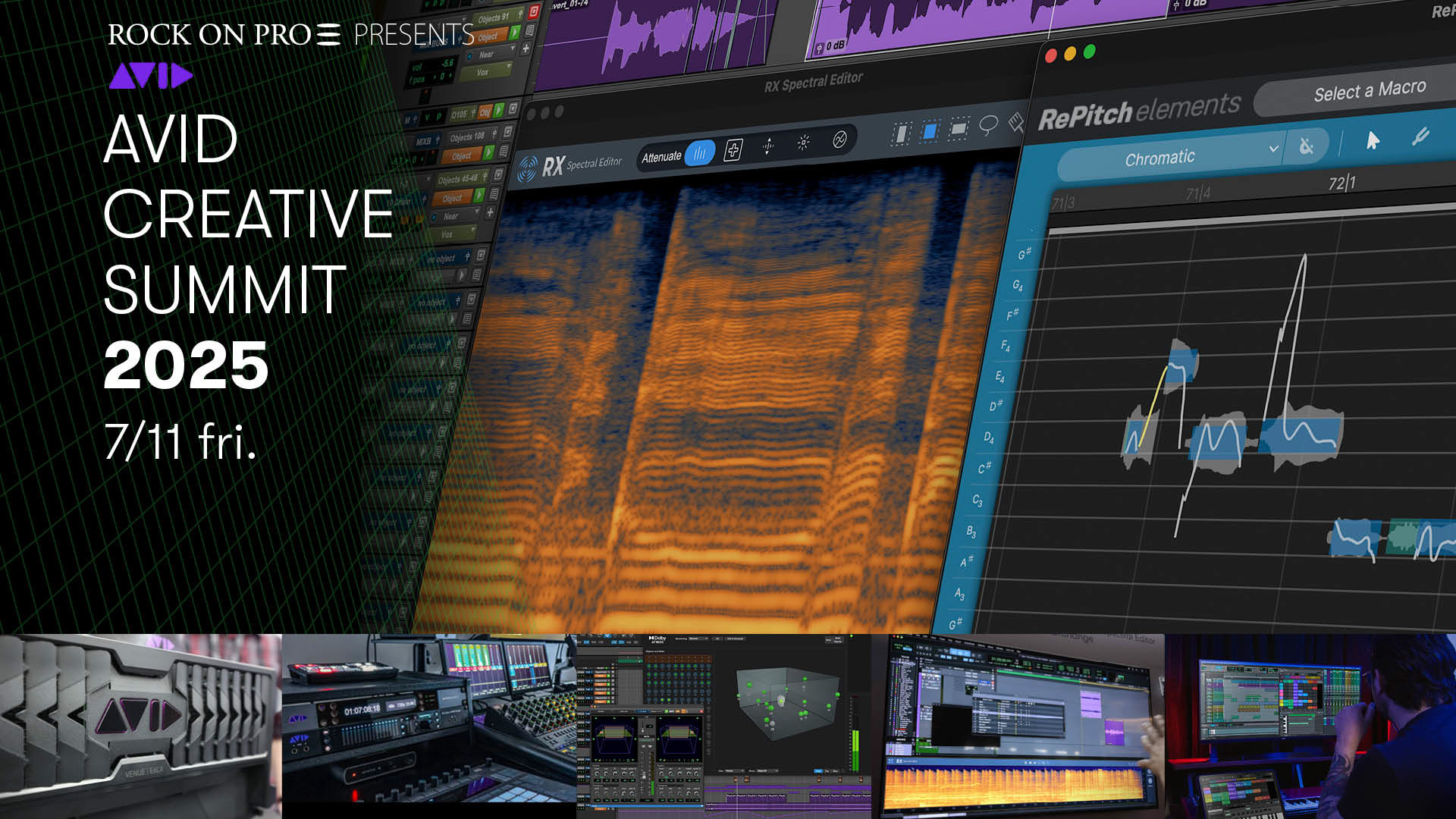Click the Avid Creative Summit 2025 title
Screen dimensions: 1456x819
click(247, 251)
